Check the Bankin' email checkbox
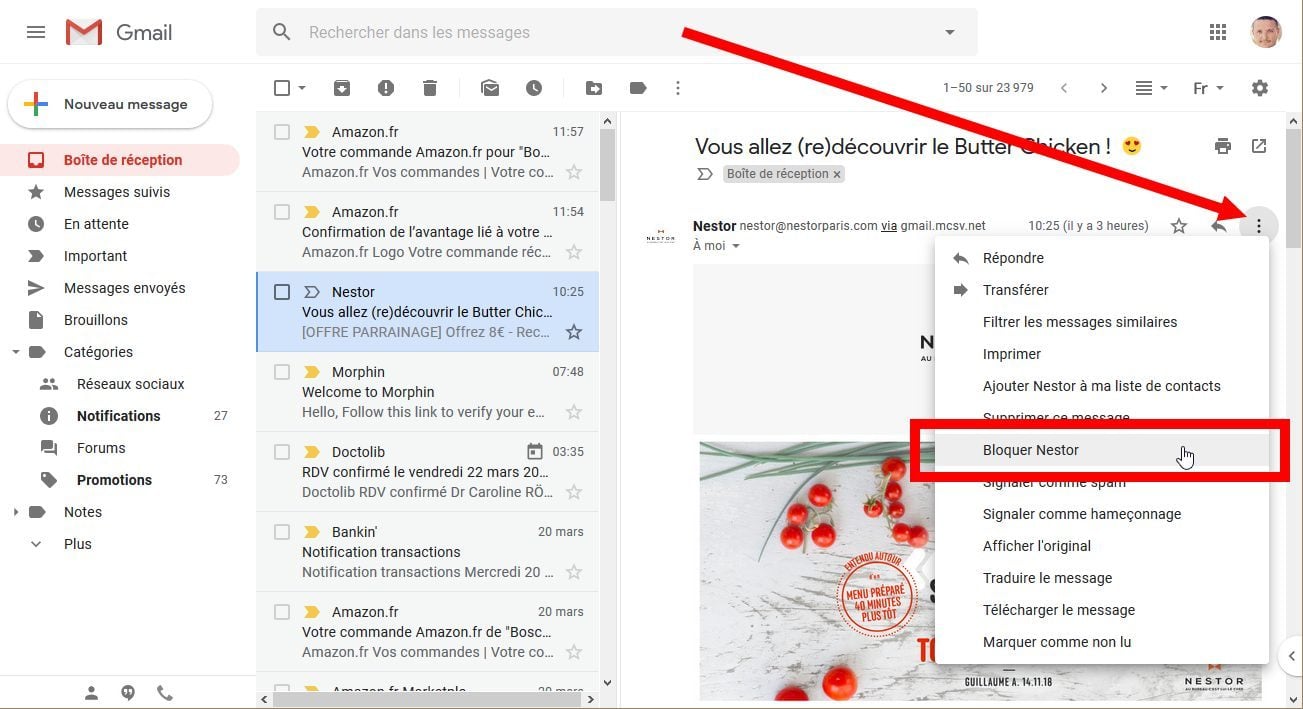The image size is (1303, 709). (x=282, y=532)
